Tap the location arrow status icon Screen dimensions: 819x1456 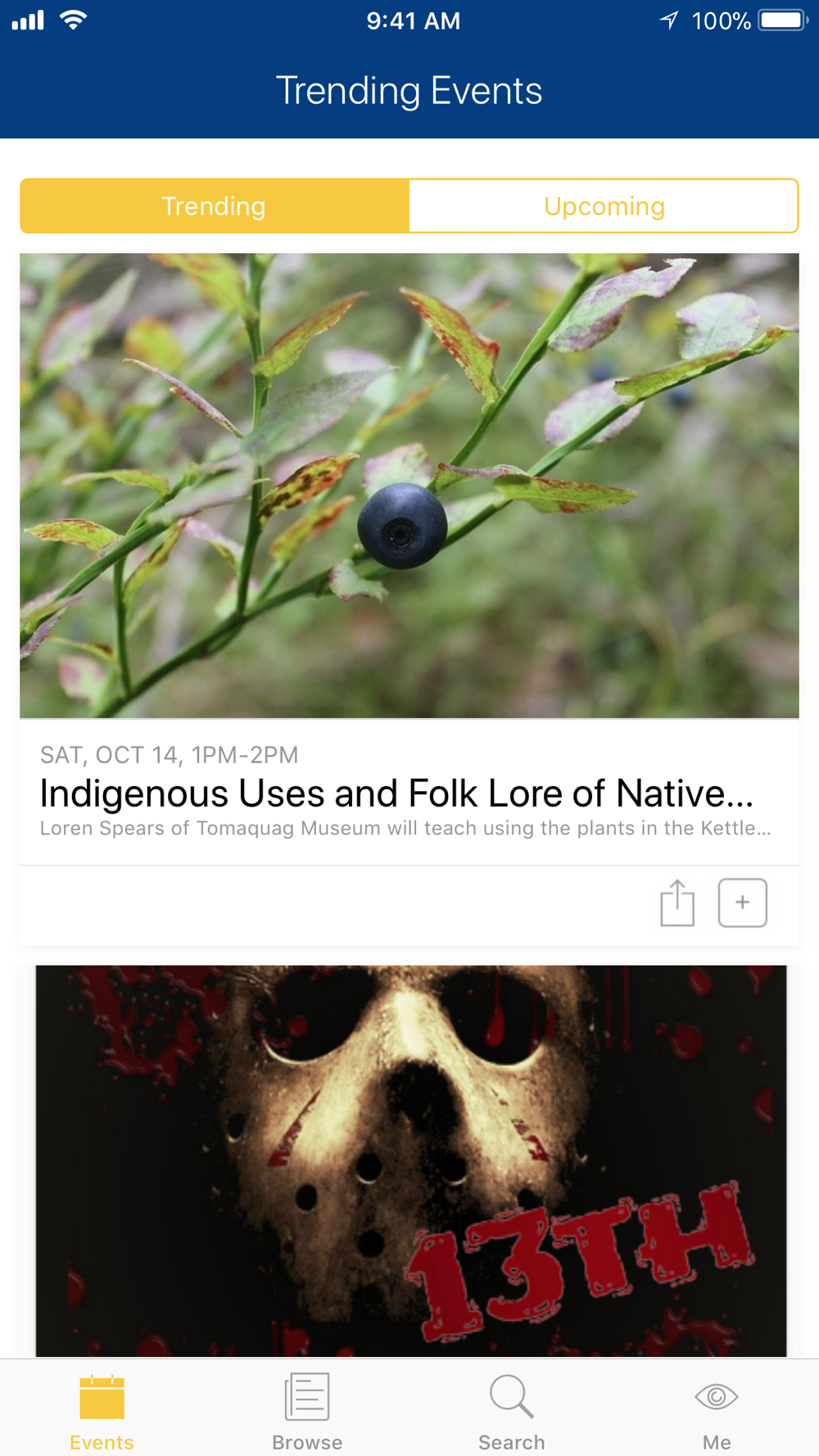coord(669,20)
